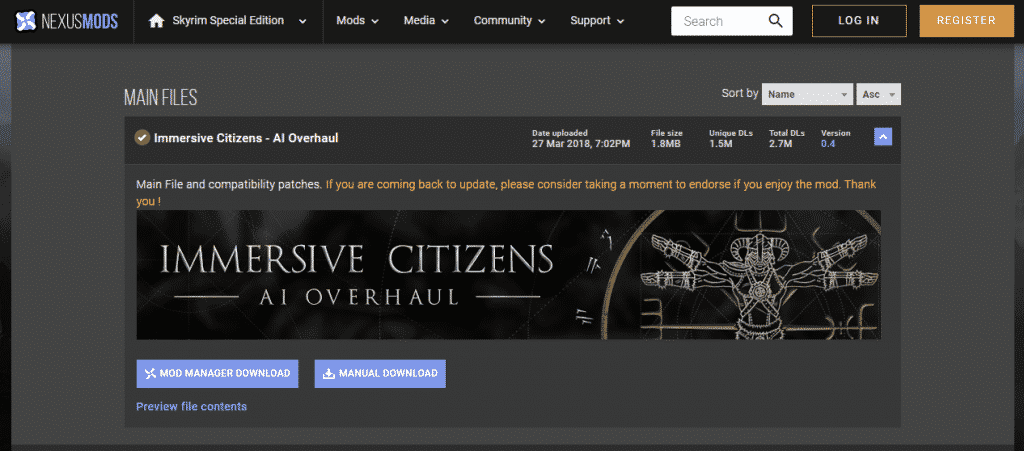Open the Mods menu
Viewport: 1024px width, 451px height.
357,21
